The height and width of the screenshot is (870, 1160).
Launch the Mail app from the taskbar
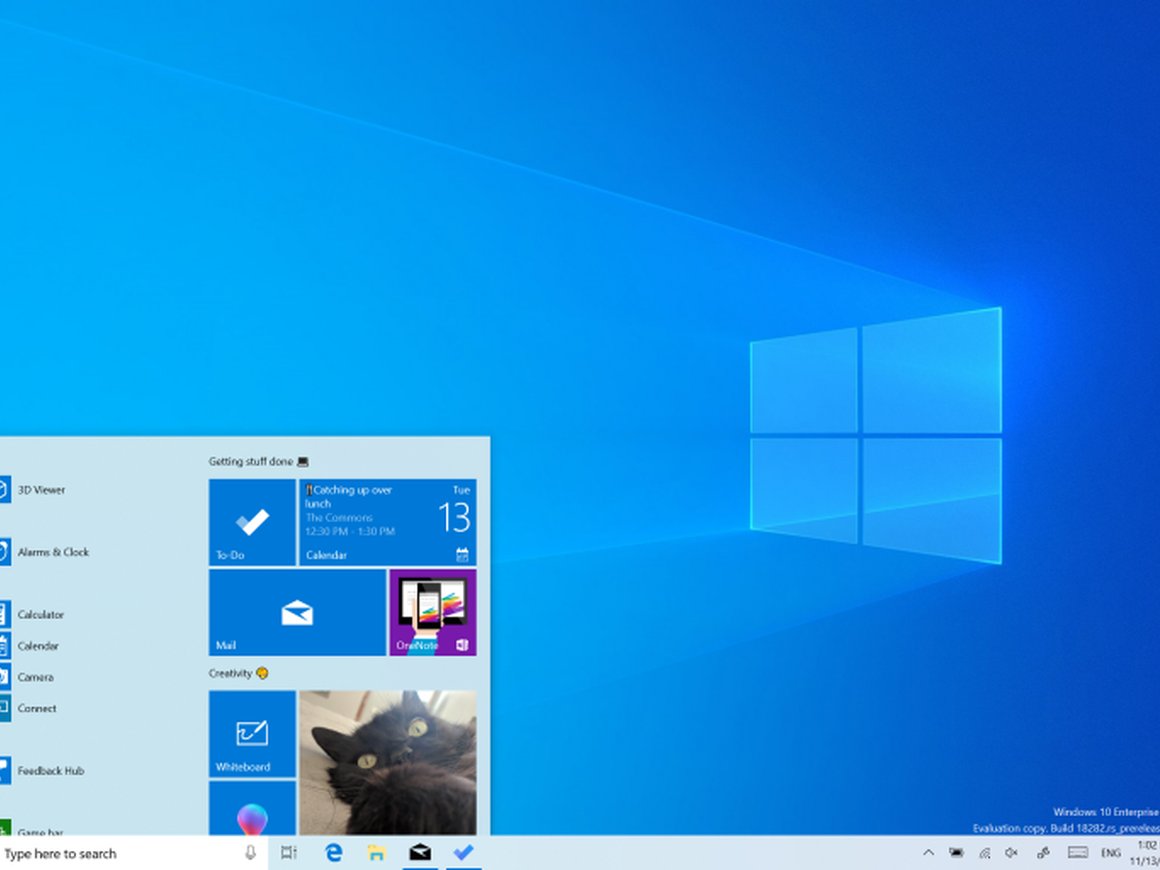pyautogui.click(x=419, y=853)
